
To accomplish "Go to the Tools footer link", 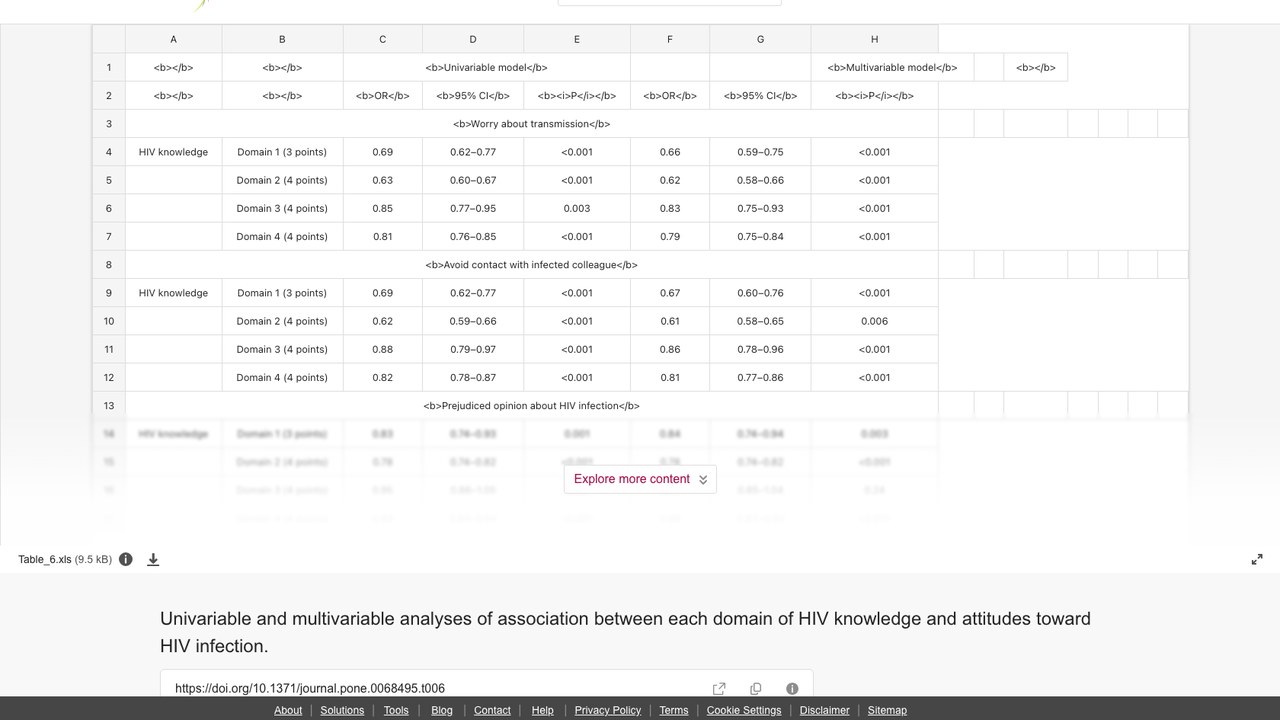I will 396,710.
